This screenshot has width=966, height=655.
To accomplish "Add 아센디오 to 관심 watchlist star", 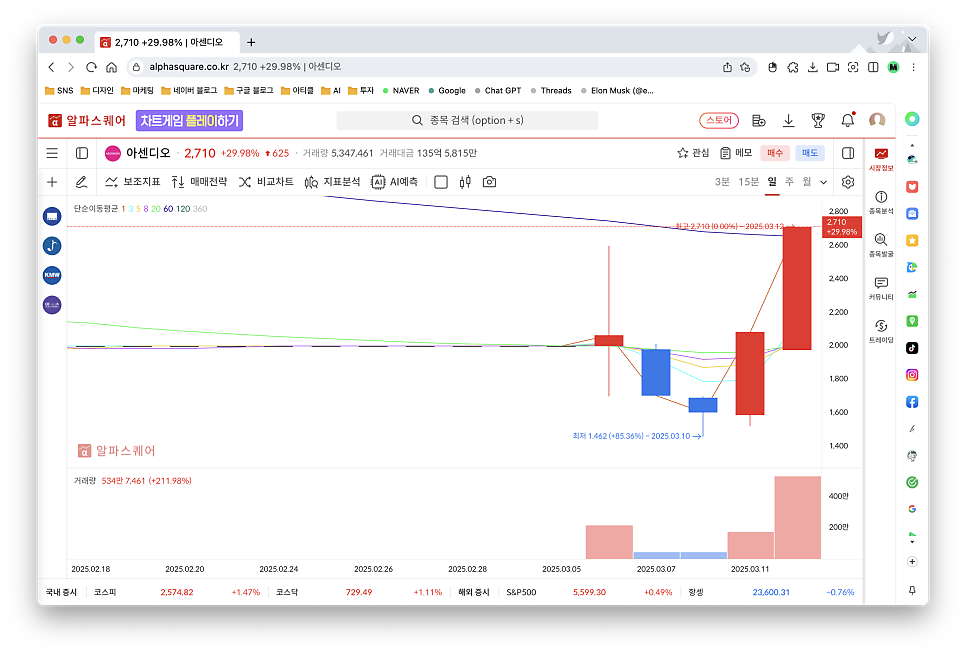I will pyautogui.click(x=693, y=153).
